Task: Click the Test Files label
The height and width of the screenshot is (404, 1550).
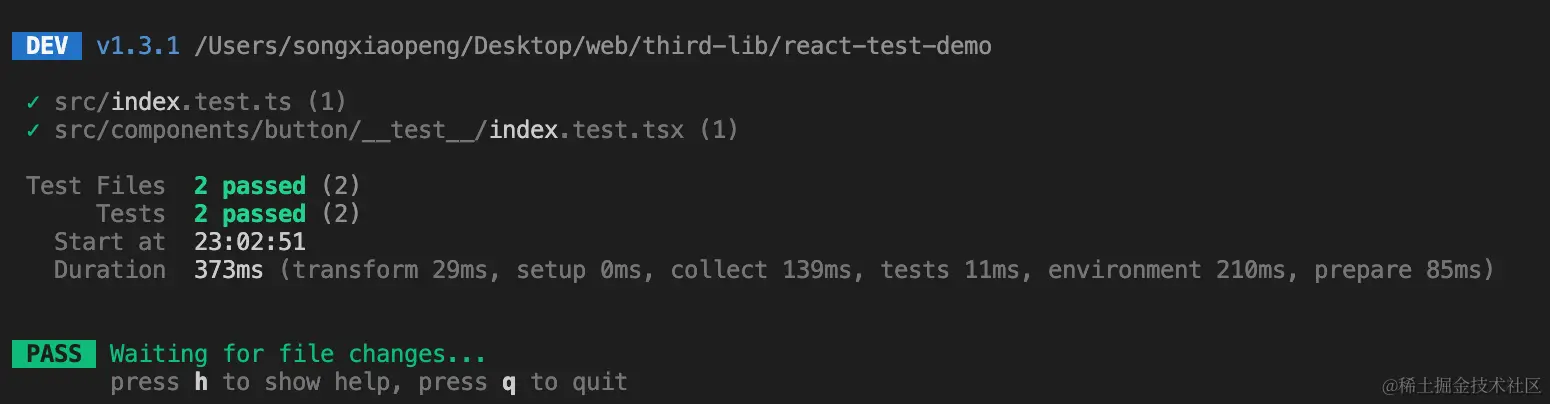Action: (x=96, y=186)
